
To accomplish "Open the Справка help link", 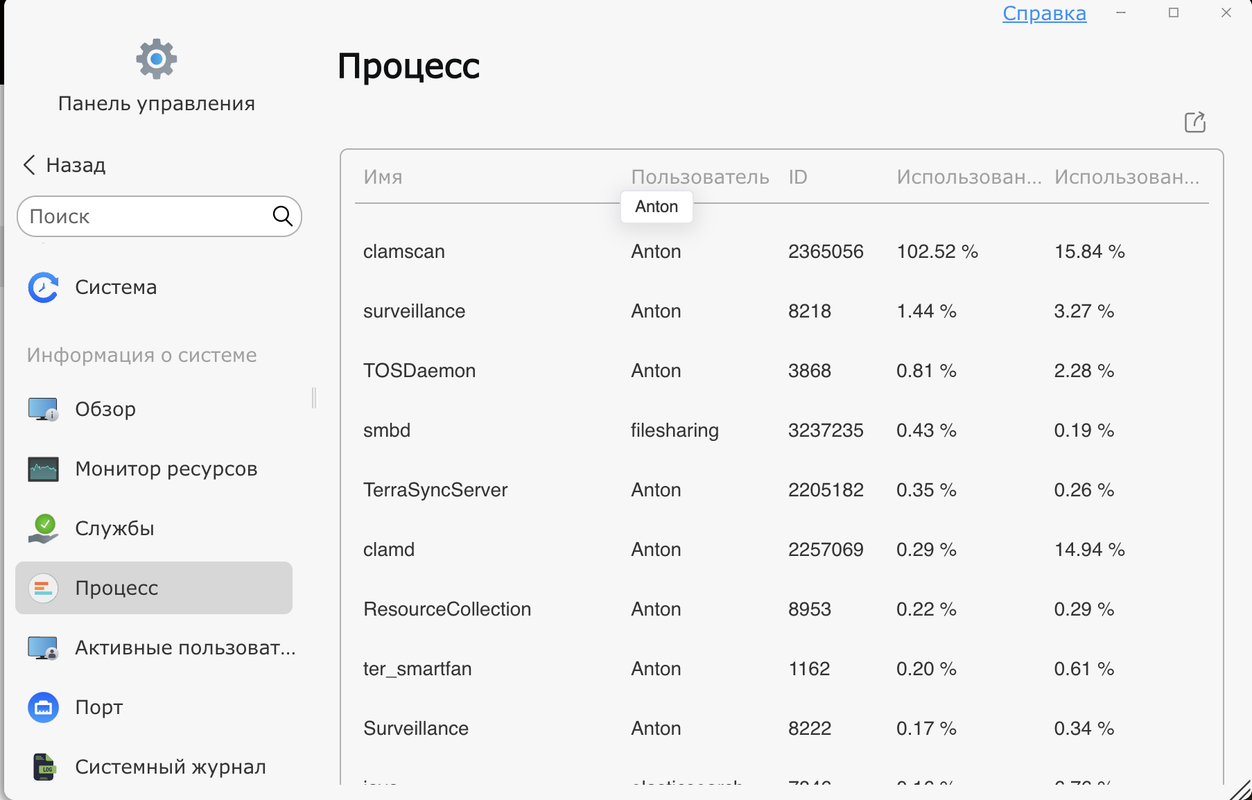I will tap(1044, 14).
